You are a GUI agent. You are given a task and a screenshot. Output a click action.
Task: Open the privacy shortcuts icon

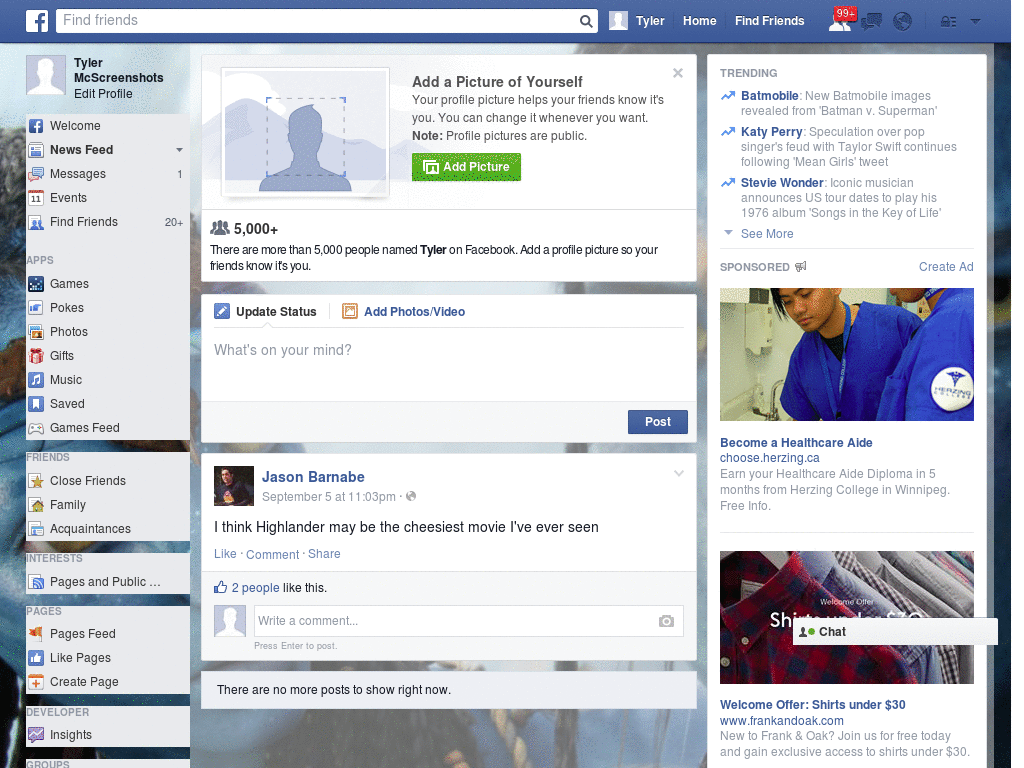(x=948, y=22)
